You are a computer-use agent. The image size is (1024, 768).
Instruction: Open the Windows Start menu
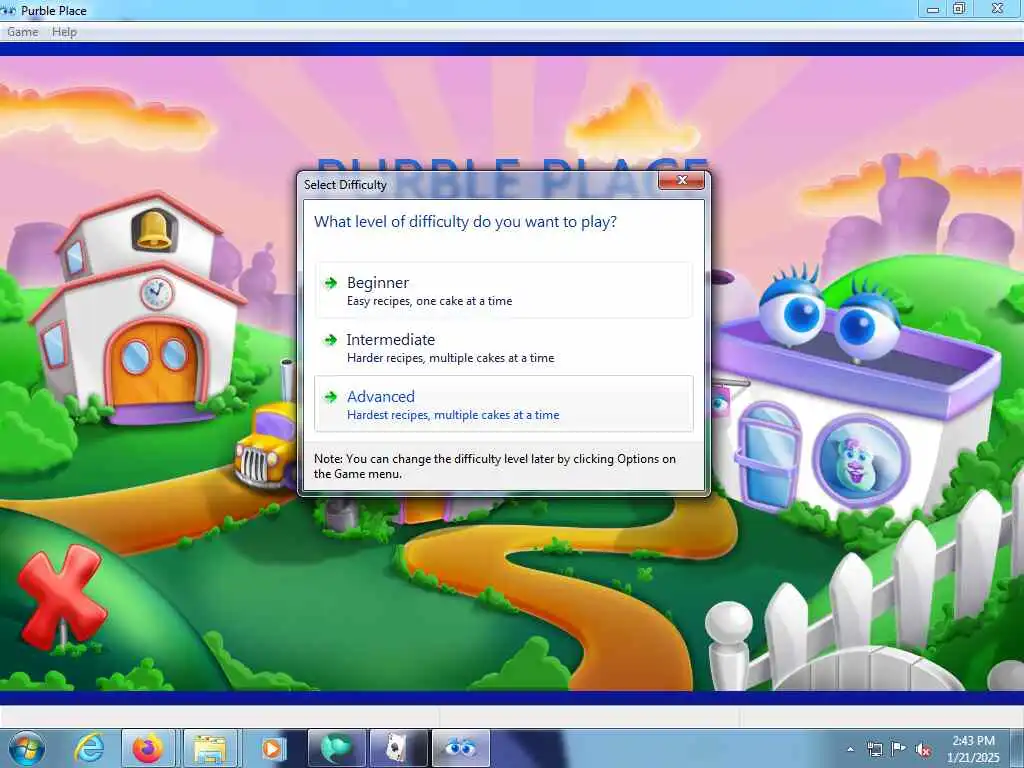pyautogui.click(x=27, y=748)
